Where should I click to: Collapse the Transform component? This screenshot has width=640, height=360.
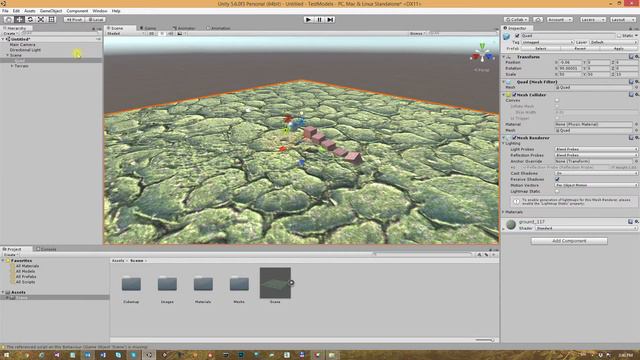click(x=504, y=57)
